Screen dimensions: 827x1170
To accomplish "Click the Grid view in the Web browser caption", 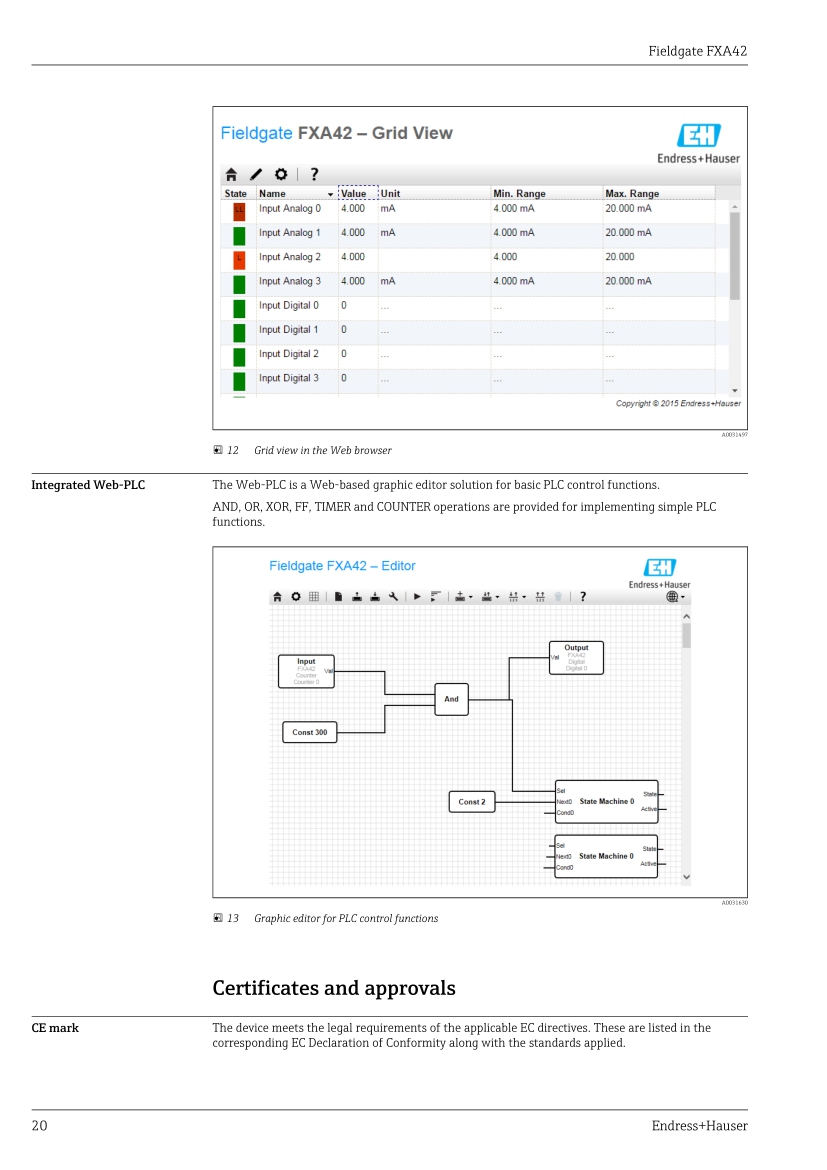I will click(x=322, y=451).
